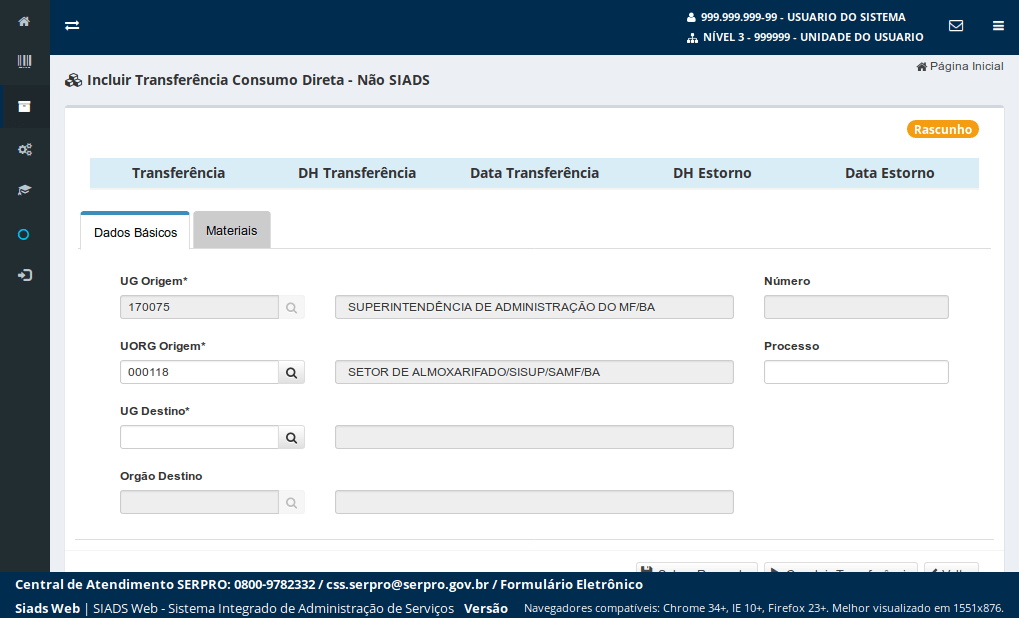Open the barcode module in the sidebar
This screenshot has width=1019, height=618.
click(x=24, y=61)
